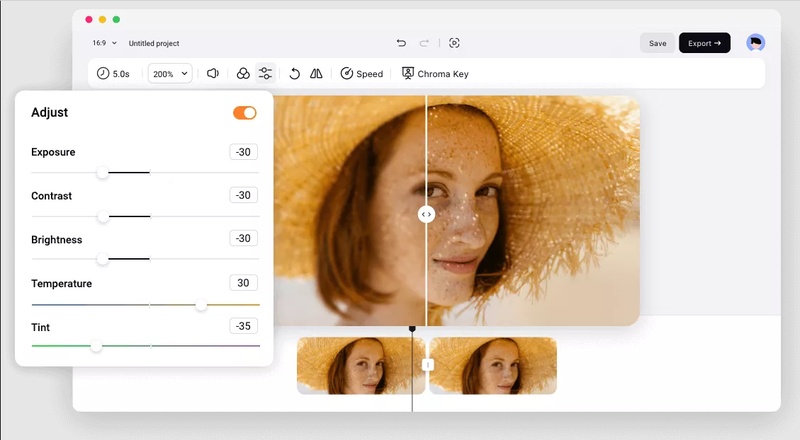Select the adjust sliders icon
800x440 pixels.
[265, 73]
